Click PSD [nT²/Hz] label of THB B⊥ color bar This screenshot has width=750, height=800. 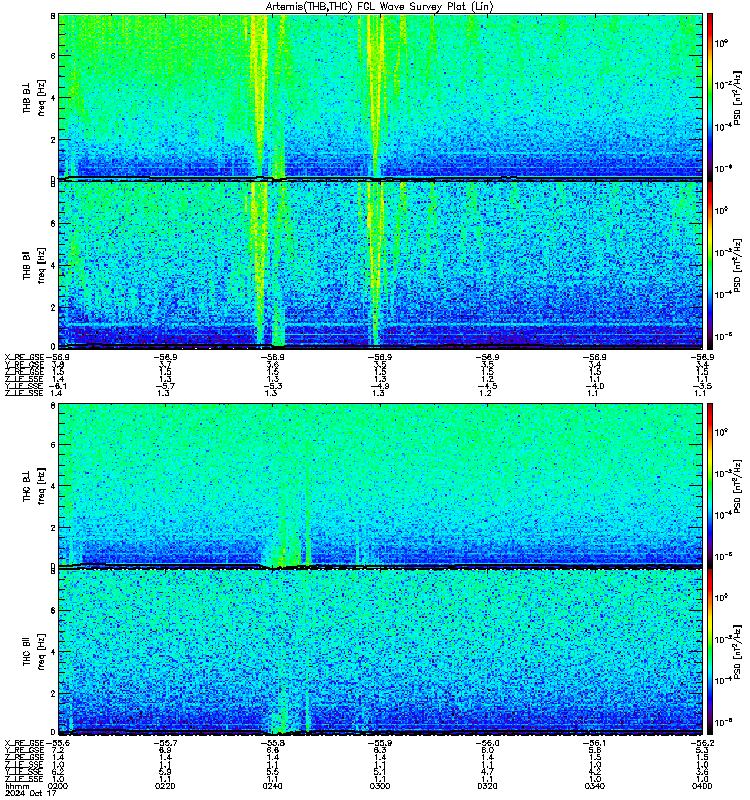pyautogui.click(x=738, y=97)
